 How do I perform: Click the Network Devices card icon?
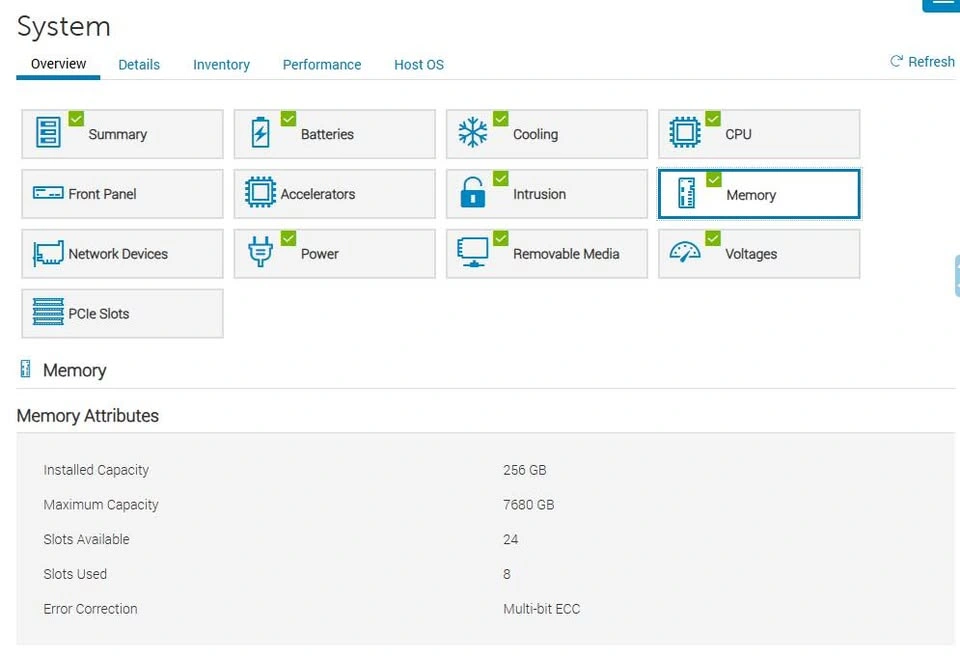(49, 254)
